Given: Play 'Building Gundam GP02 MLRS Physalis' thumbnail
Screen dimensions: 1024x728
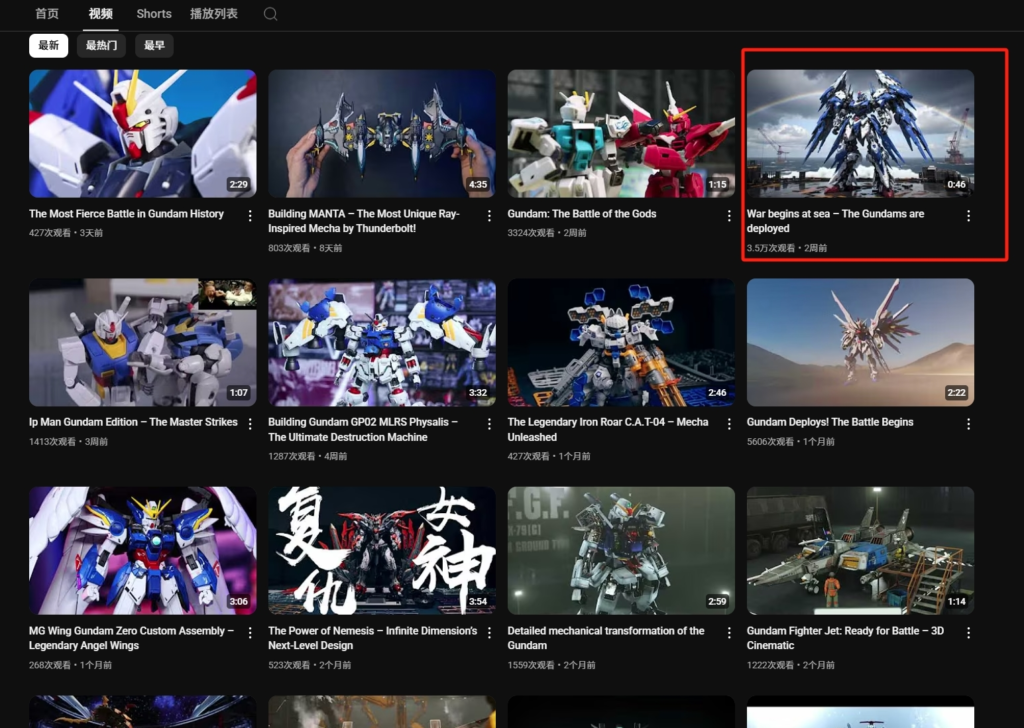Looking at the screenshot, I should (381, 342).
